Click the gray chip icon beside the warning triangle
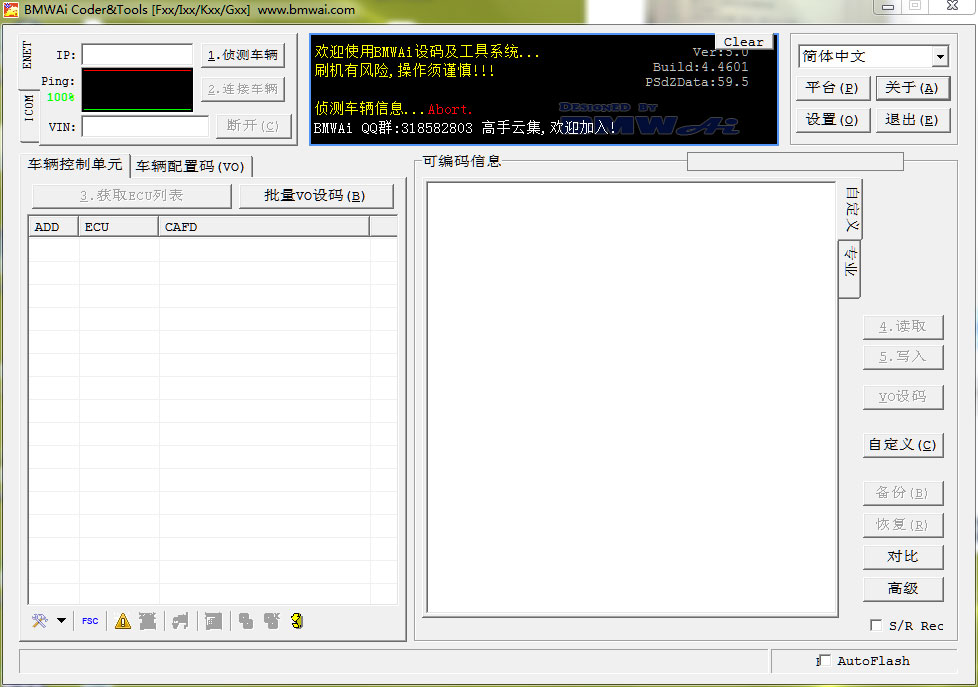 click(x=148, y=621)
